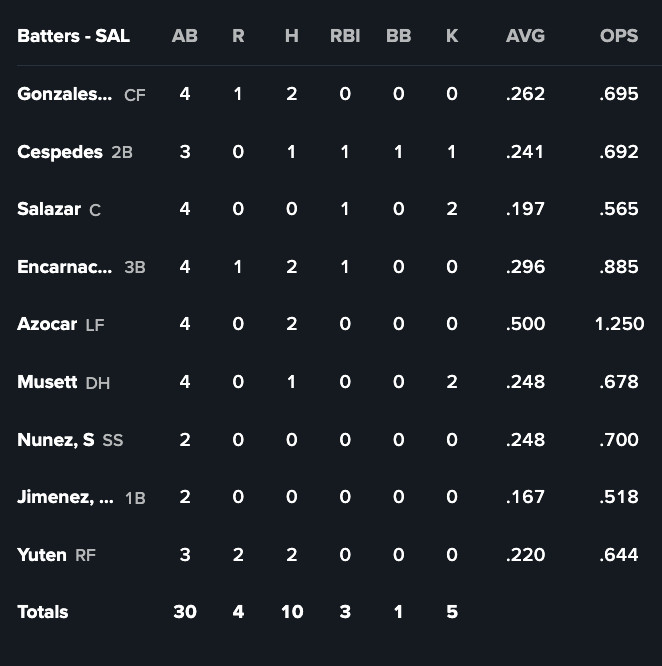662x666 pixels.
Task: Select the Totals row label
Action: click(43, 612)
